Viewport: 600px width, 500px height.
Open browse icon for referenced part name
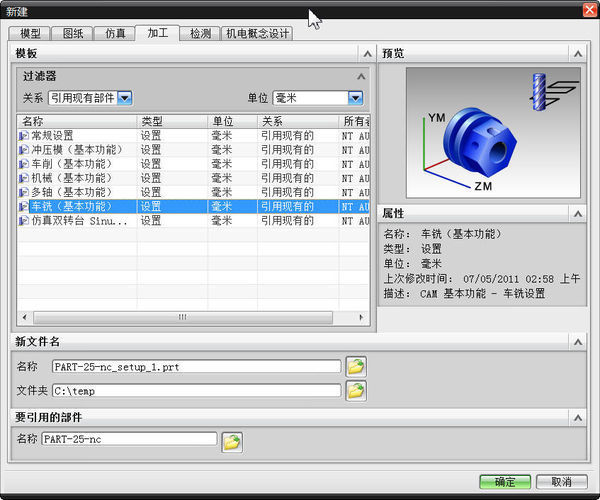[x=232, y=442]
